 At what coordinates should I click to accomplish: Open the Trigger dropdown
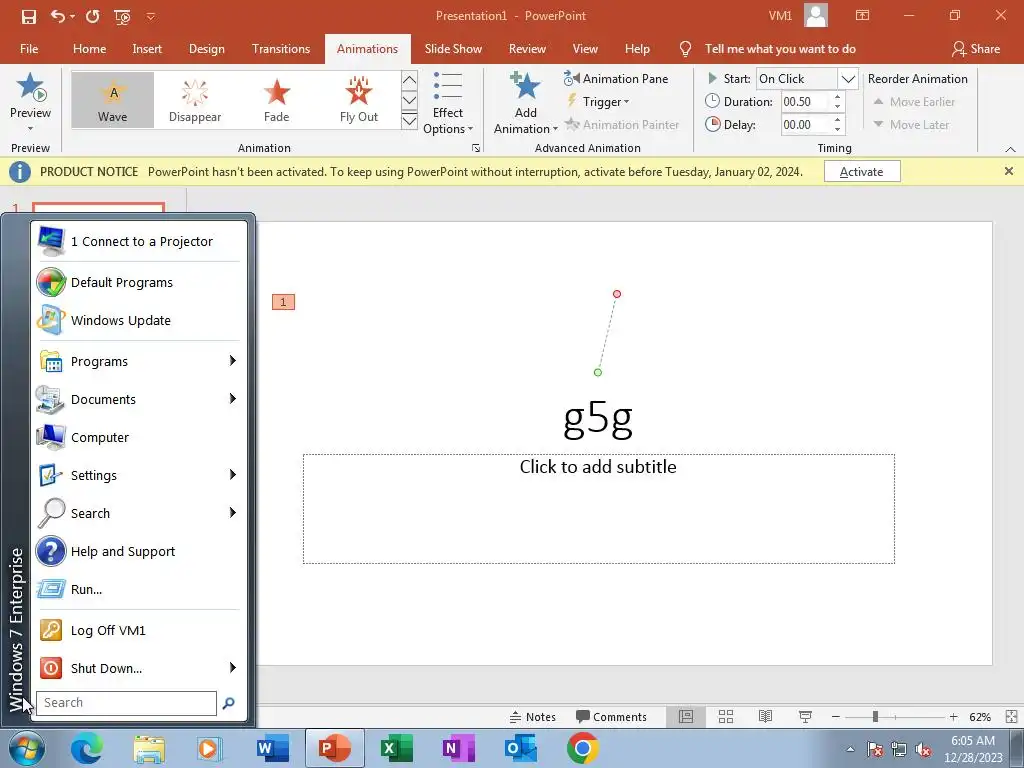598,102
